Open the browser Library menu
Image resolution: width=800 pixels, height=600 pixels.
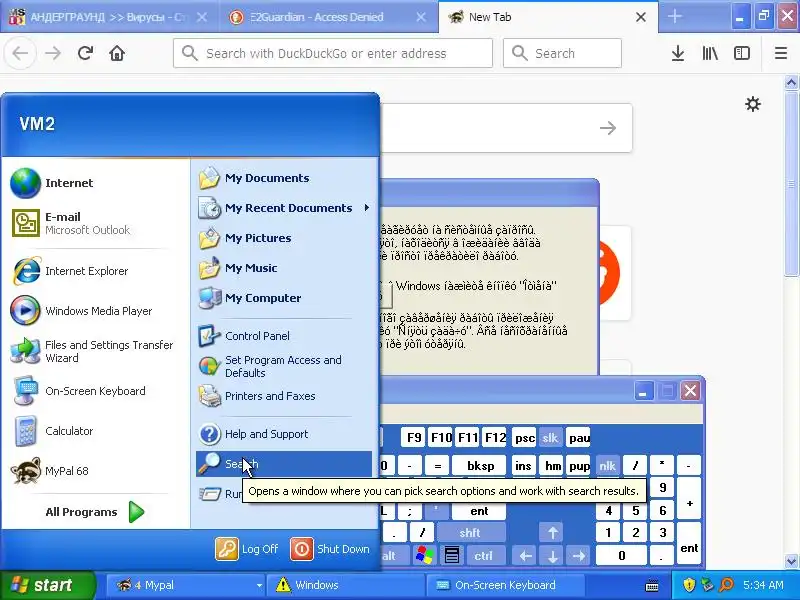point(710,53)
